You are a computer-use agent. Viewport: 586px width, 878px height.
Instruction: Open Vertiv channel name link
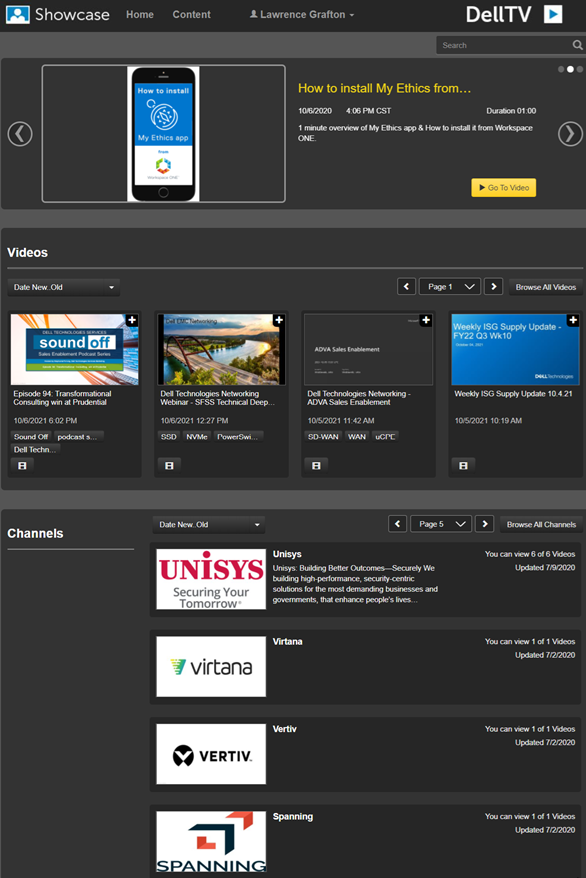click(284, 729)
